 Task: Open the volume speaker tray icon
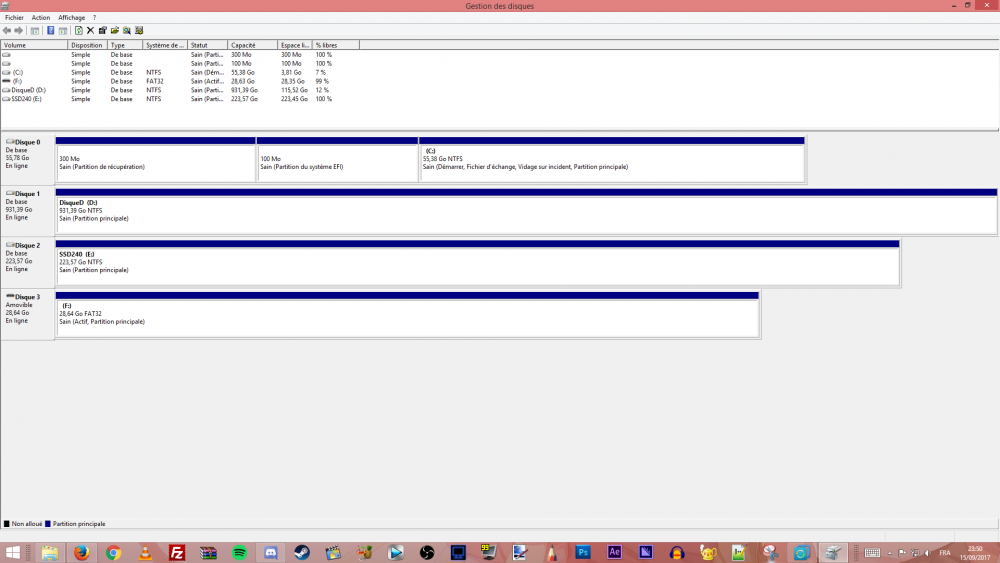[x=928, y=553]
